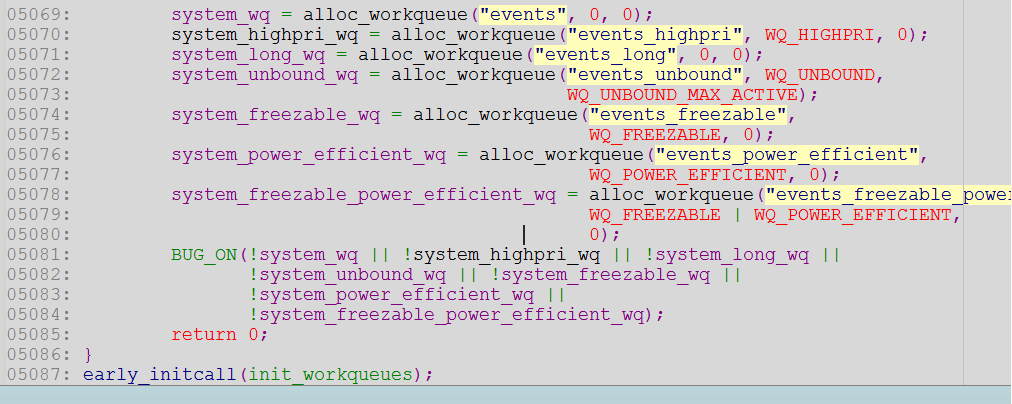Click !system_unbound_wq on line 05082
1012x404 pixels.
click(347, 274)
